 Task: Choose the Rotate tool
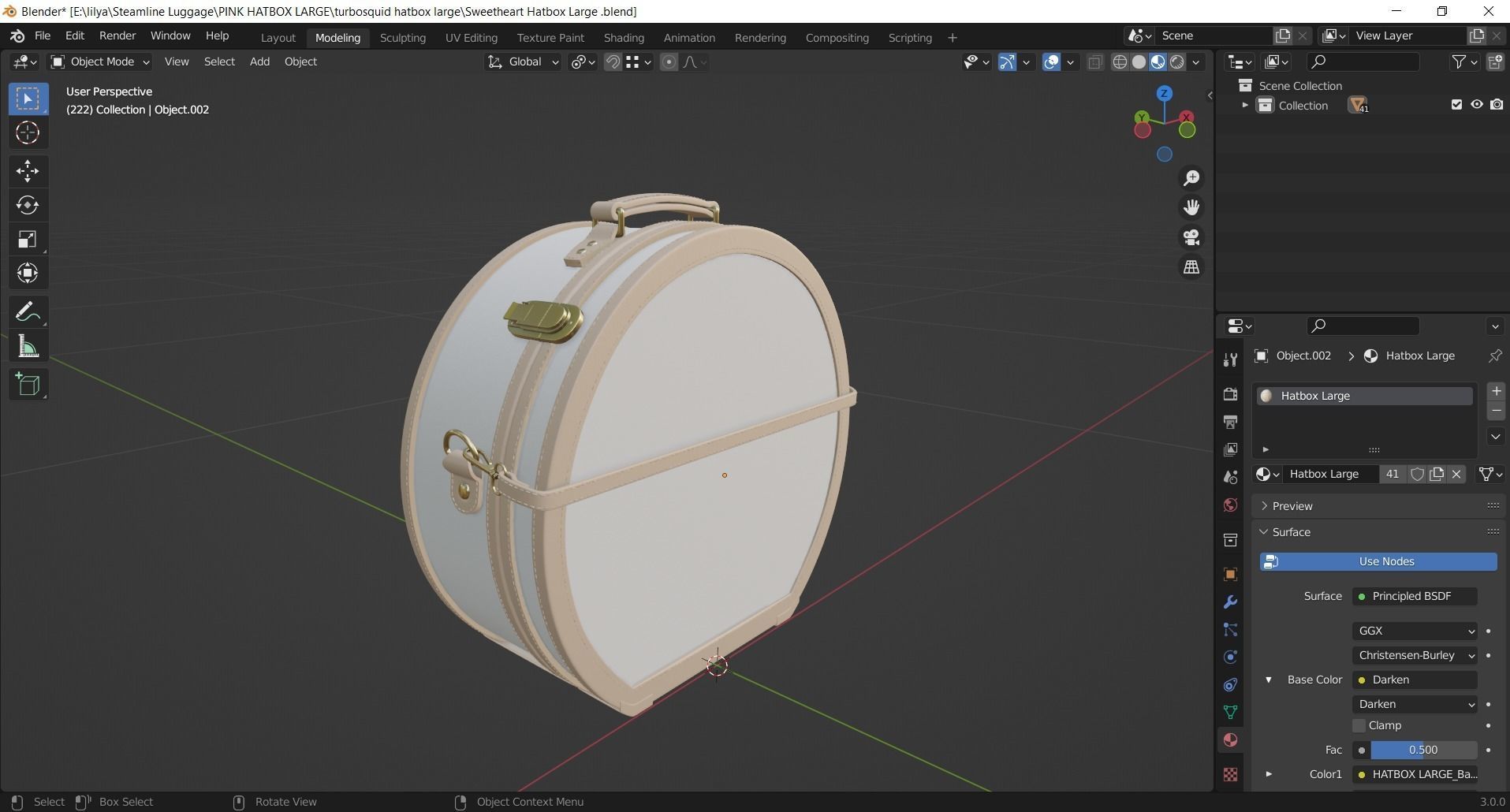tap(28, 205)
